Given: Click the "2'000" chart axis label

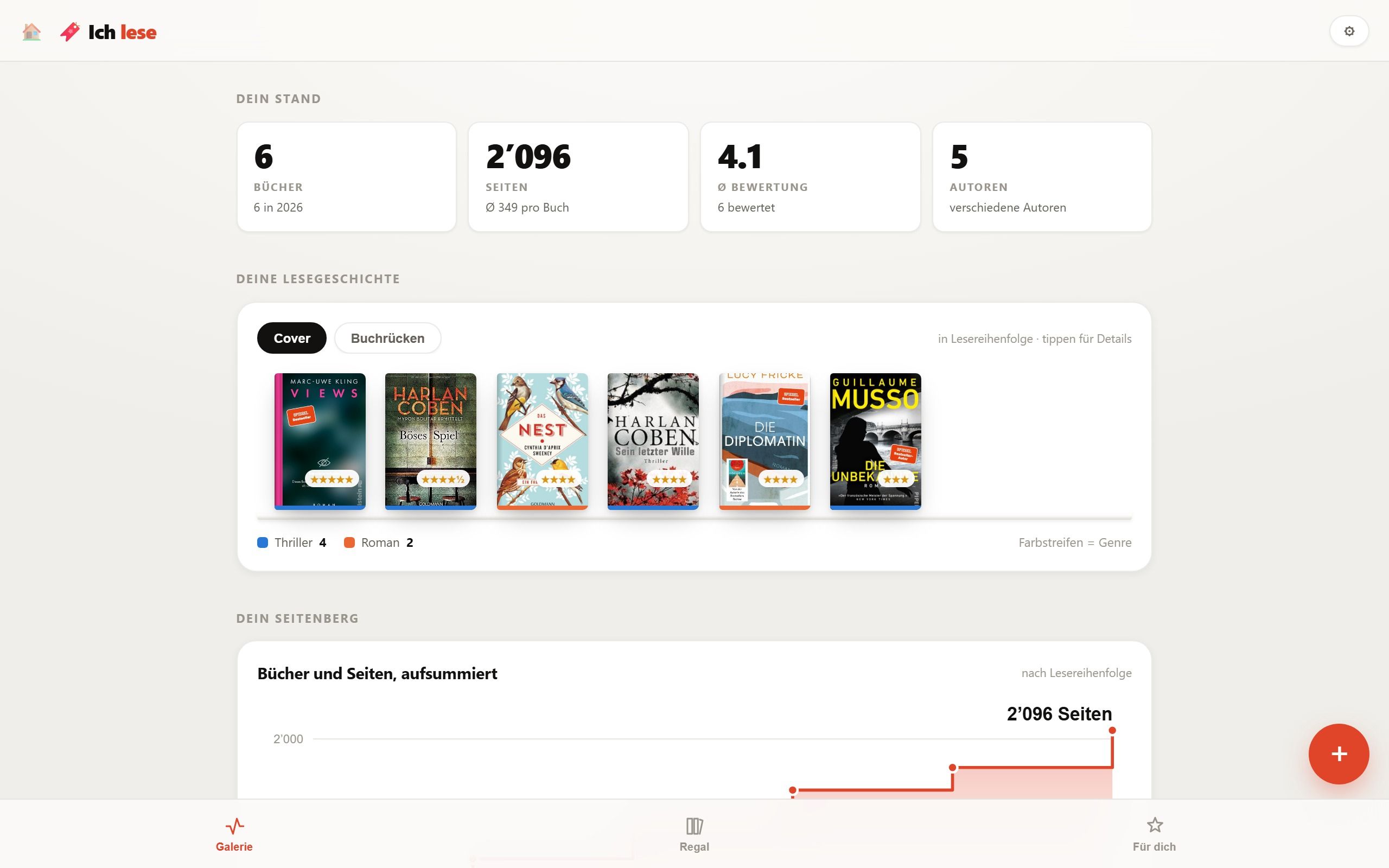Looking at the screenshot, I should click(x=288, y=739).
